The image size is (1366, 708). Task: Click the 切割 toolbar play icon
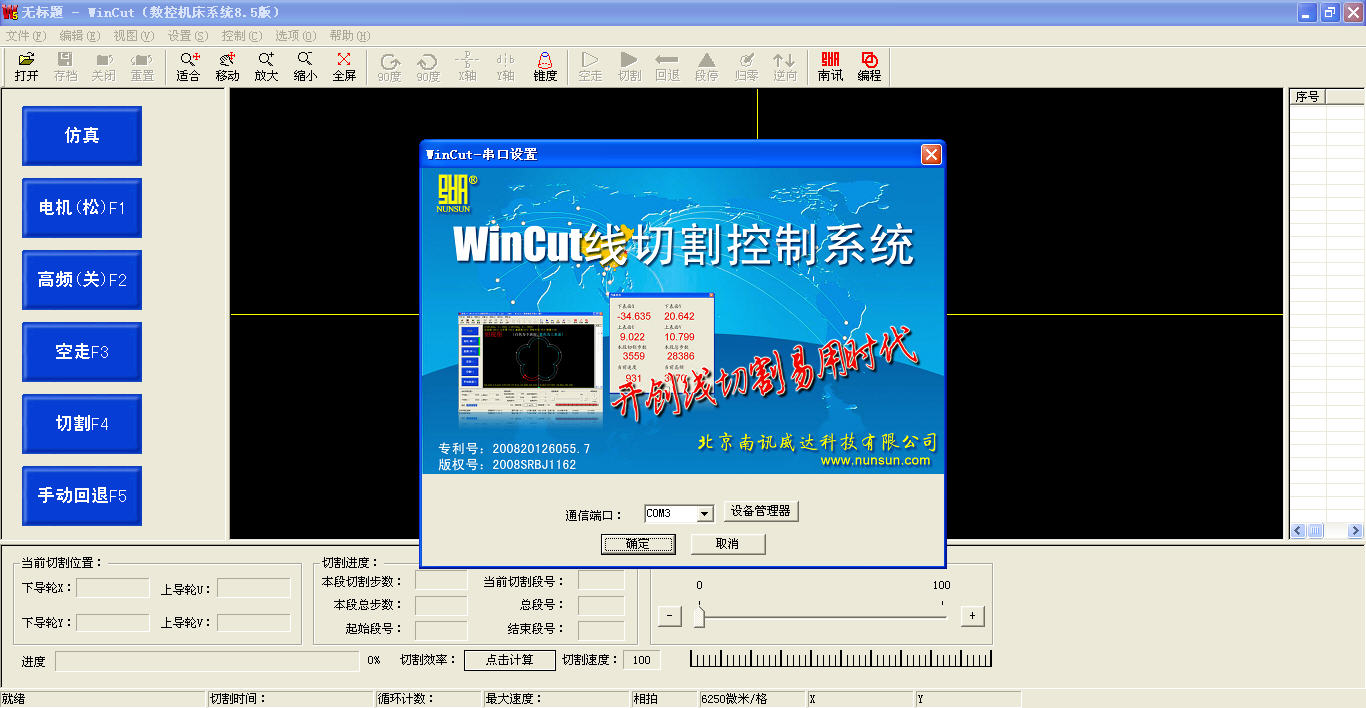tap(629, 67)
